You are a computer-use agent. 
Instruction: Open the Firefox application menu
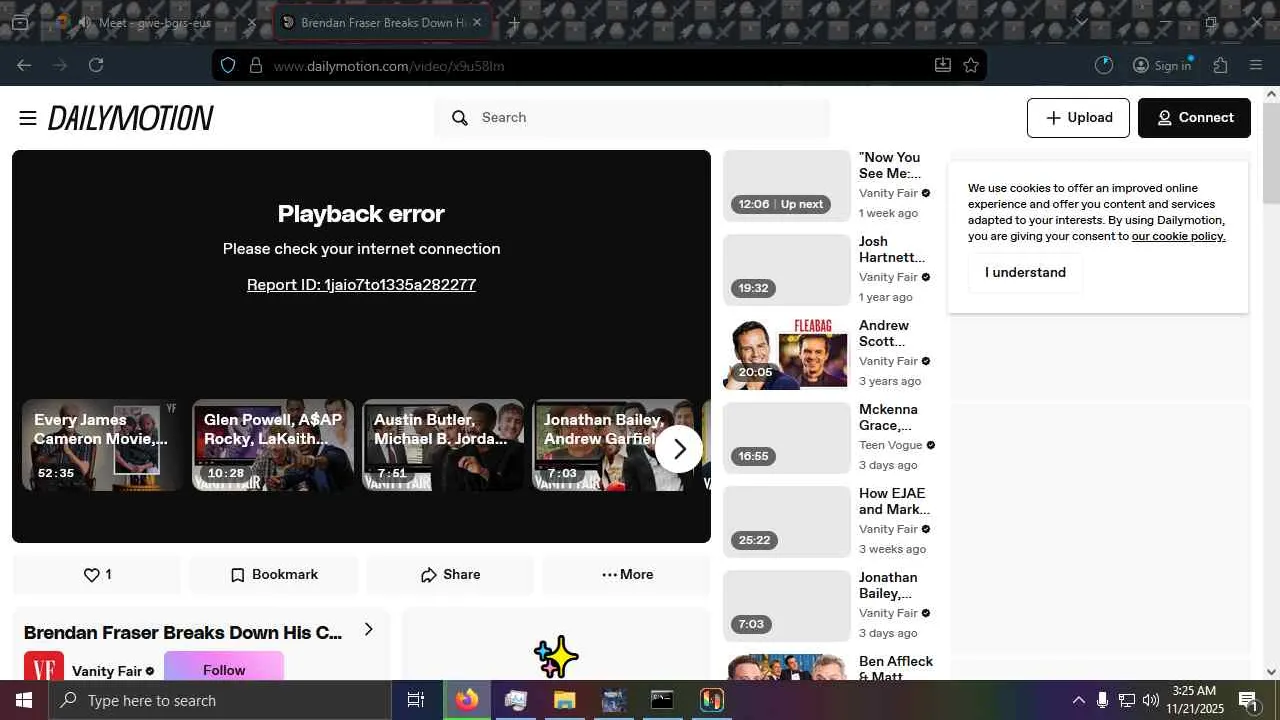1256,65
